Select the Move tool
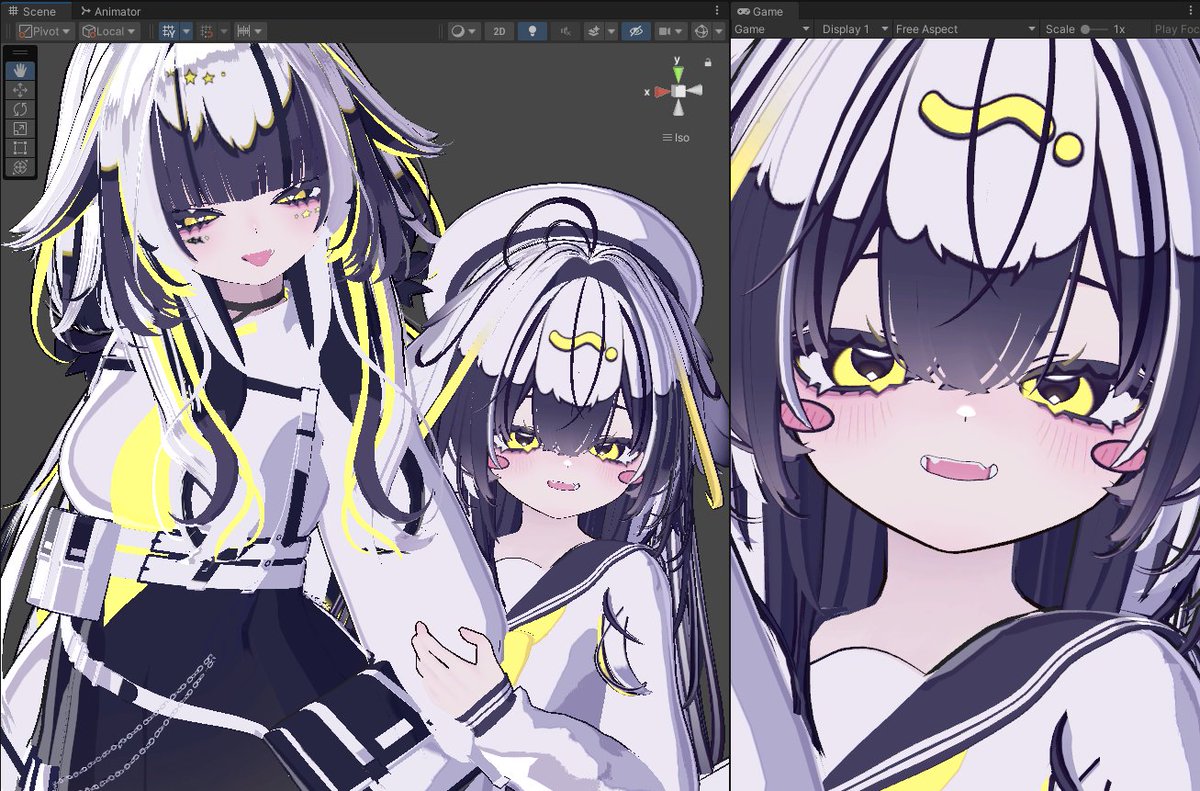Viewport: 1200px width, 791px height. click(21, 90)
